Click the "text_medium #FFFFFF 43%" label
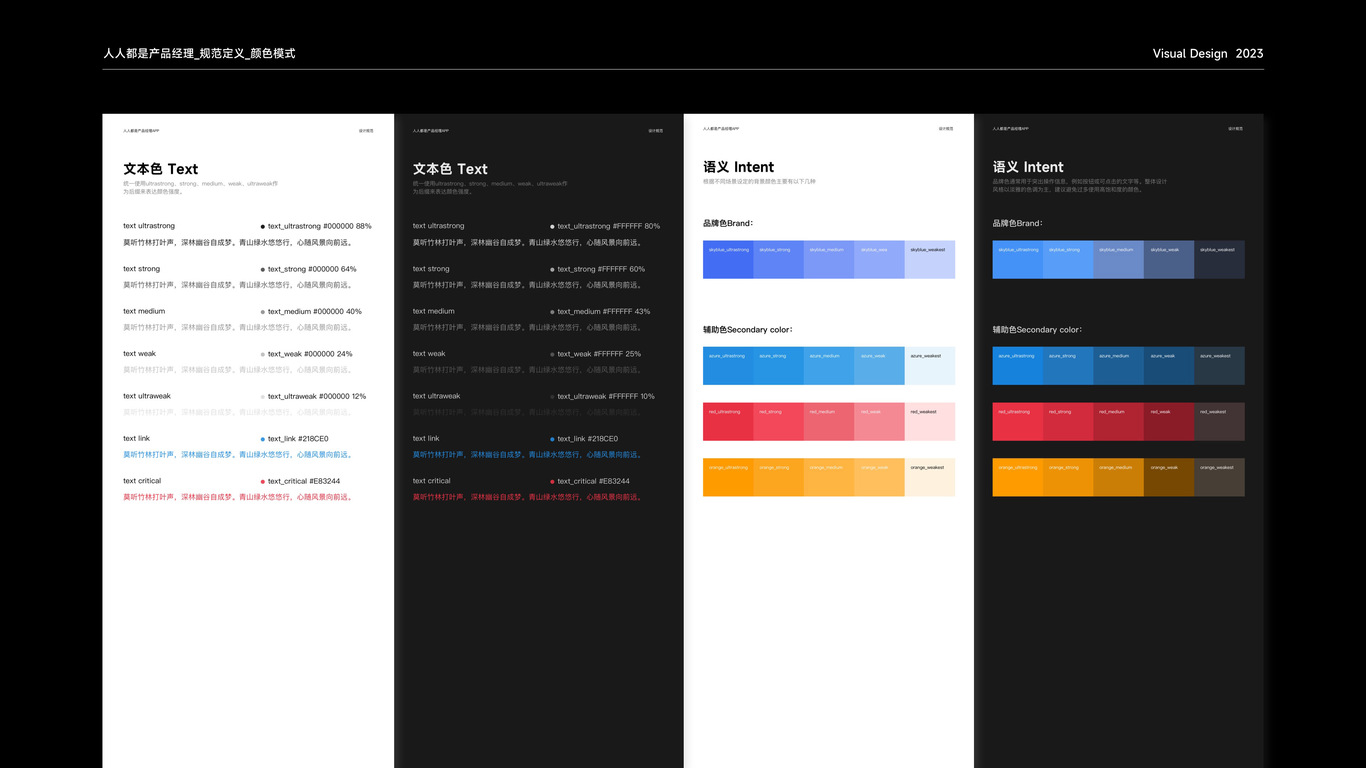The height and width of the screenshot is (768, 1366). click(x=604, y=311)
